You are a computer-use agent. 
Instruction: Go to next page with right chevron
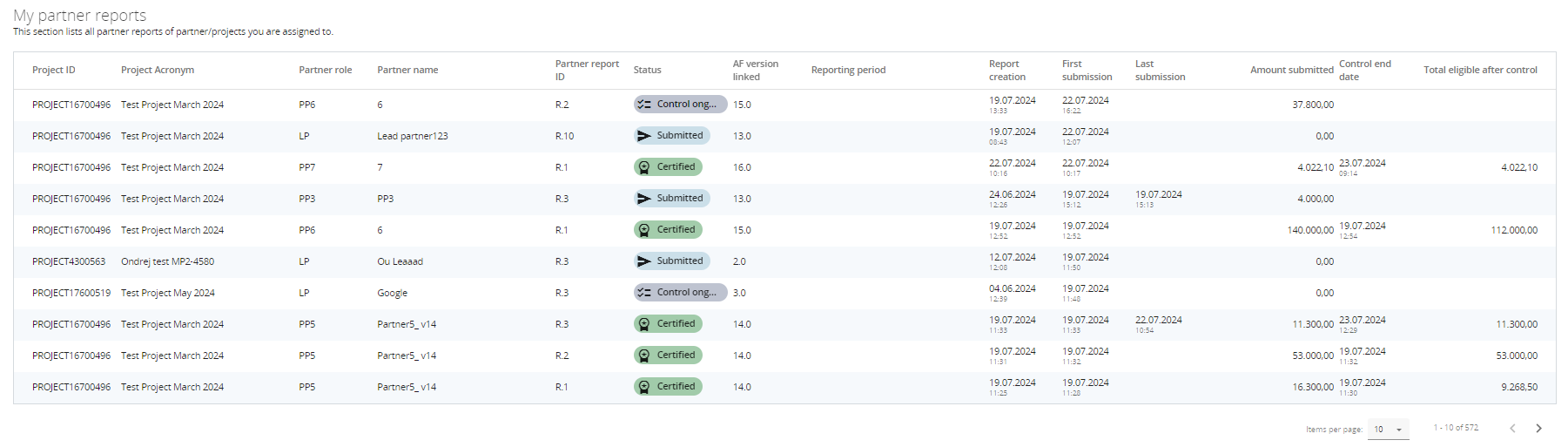coord(1538,428)
